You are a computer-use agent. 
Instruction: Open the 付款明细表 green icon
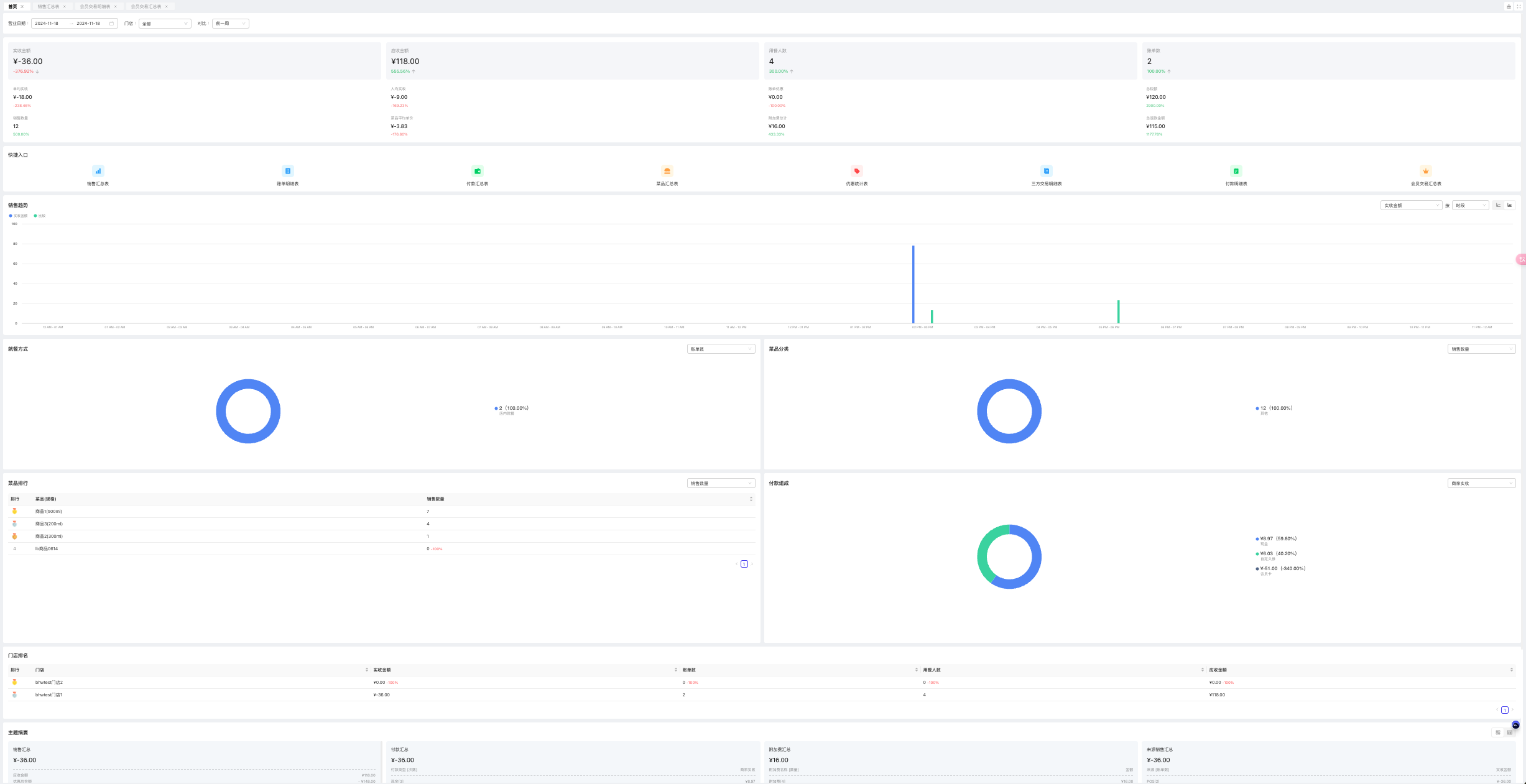point(1236,171)
